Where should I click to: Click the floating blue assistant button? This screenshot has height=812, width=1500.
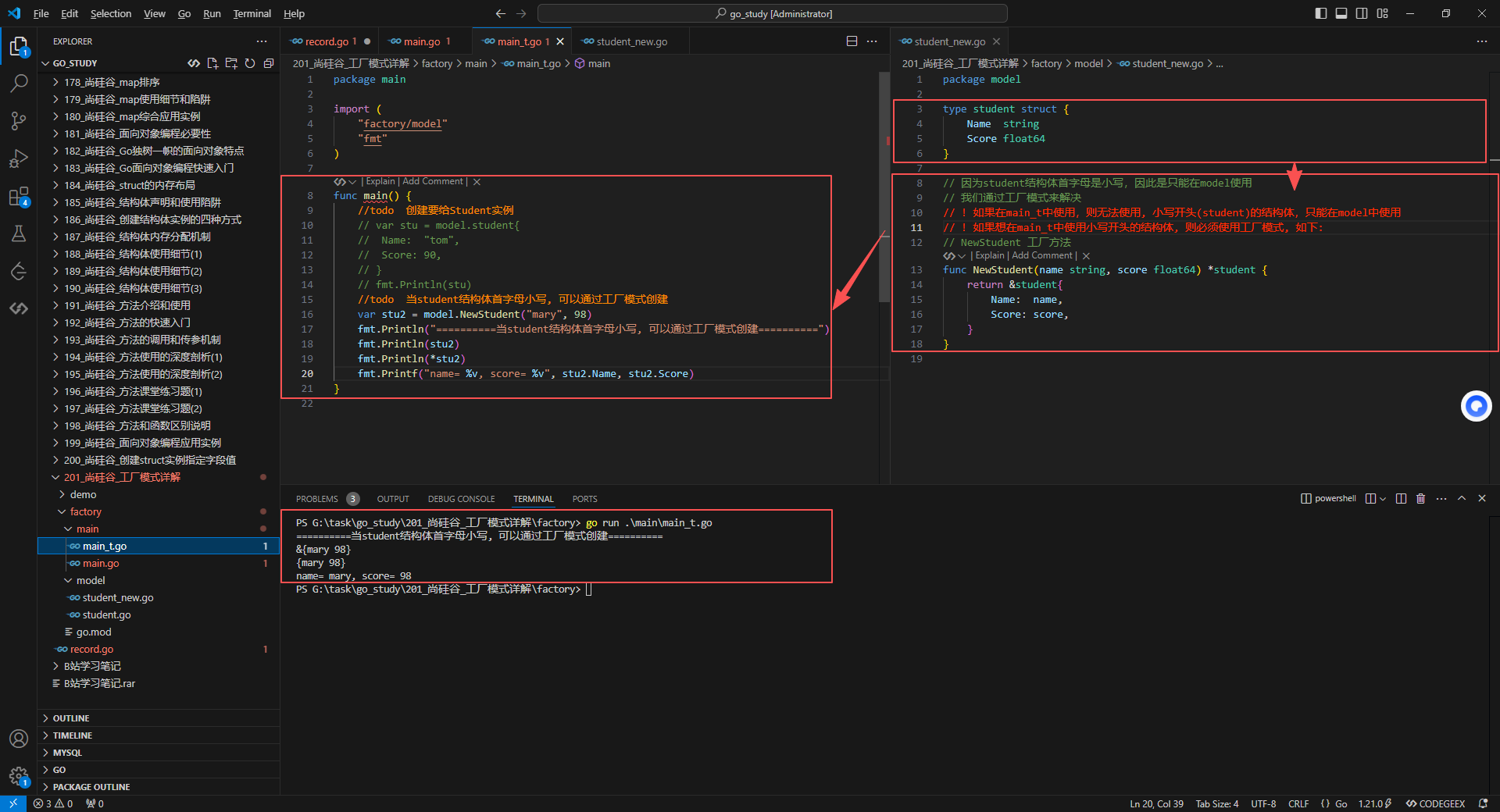click(x=1477, y=406)
